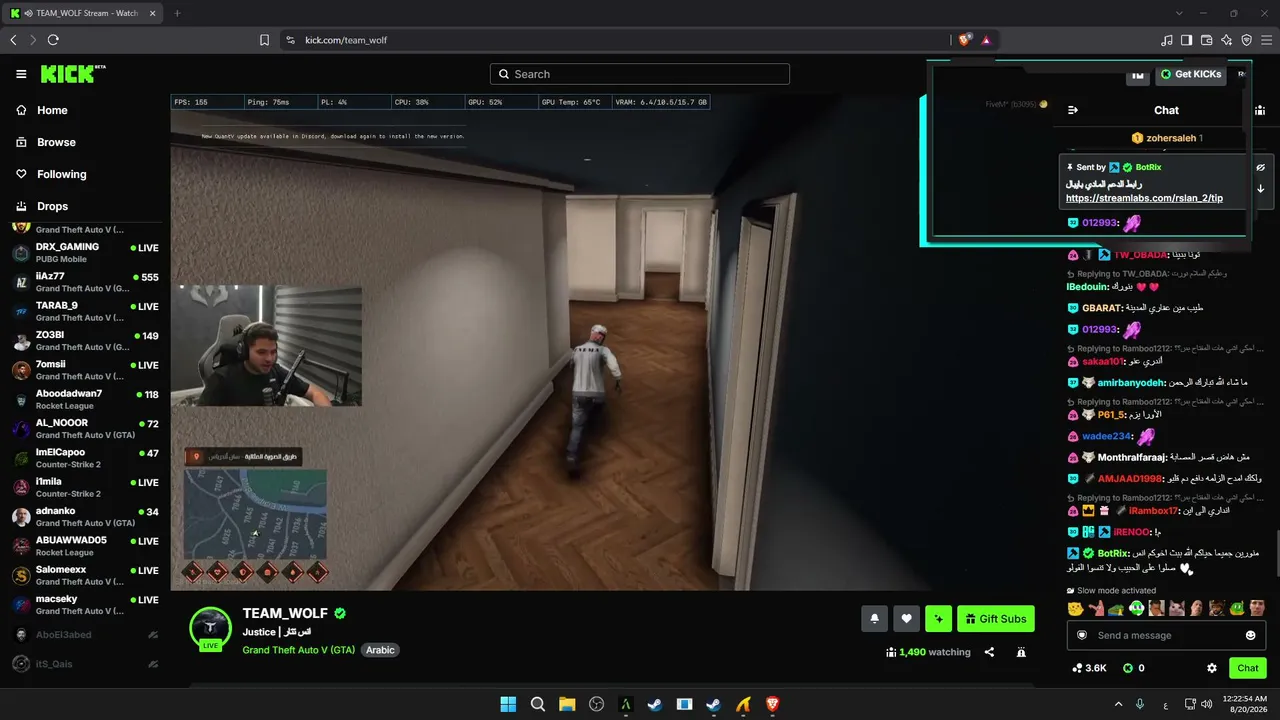Open adnanko channel in sidebar
Image resolution: width=1280 pixels, height=720 pixels.
(85, 517)
